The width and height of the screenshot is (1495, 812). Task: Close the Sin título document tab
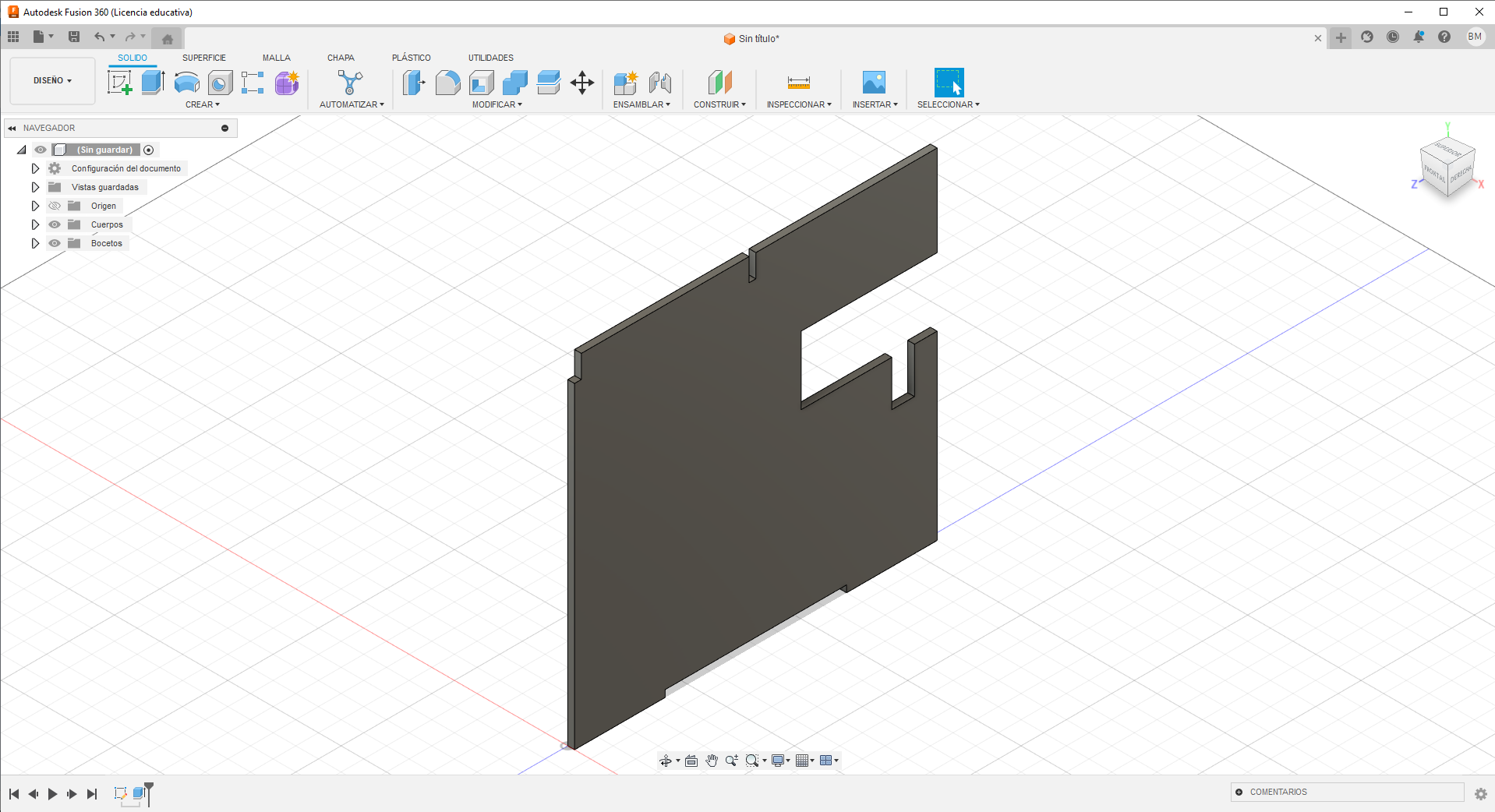[1318, 38]
